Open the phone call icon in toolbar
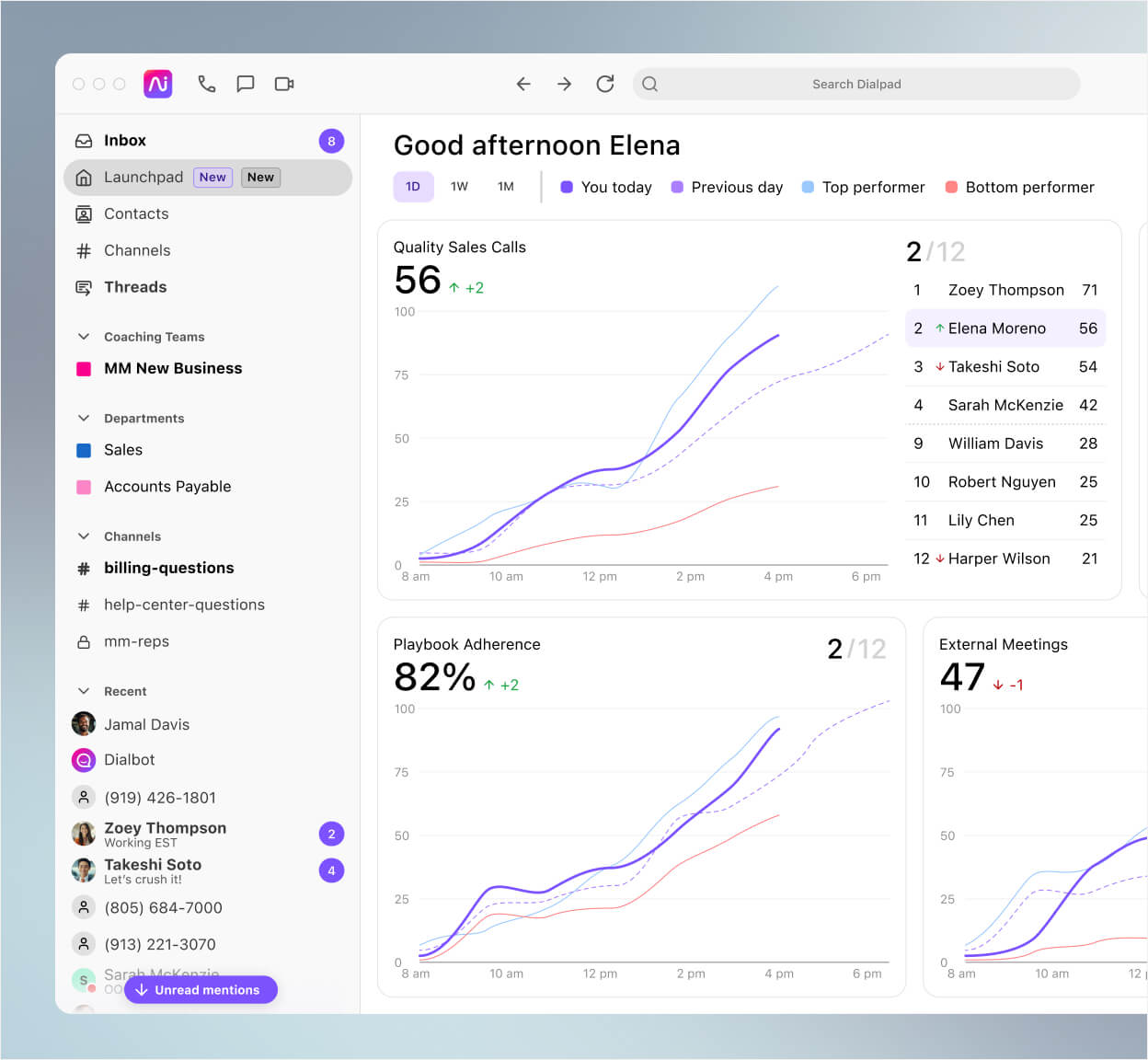 (206, 84)
